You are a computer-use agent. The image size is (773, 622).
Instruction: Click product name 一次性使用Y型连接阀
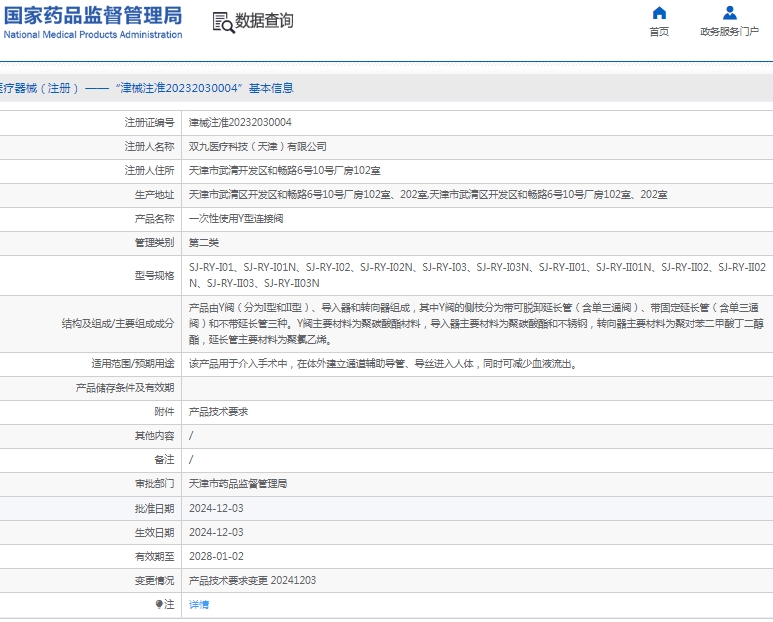(236, 218)
